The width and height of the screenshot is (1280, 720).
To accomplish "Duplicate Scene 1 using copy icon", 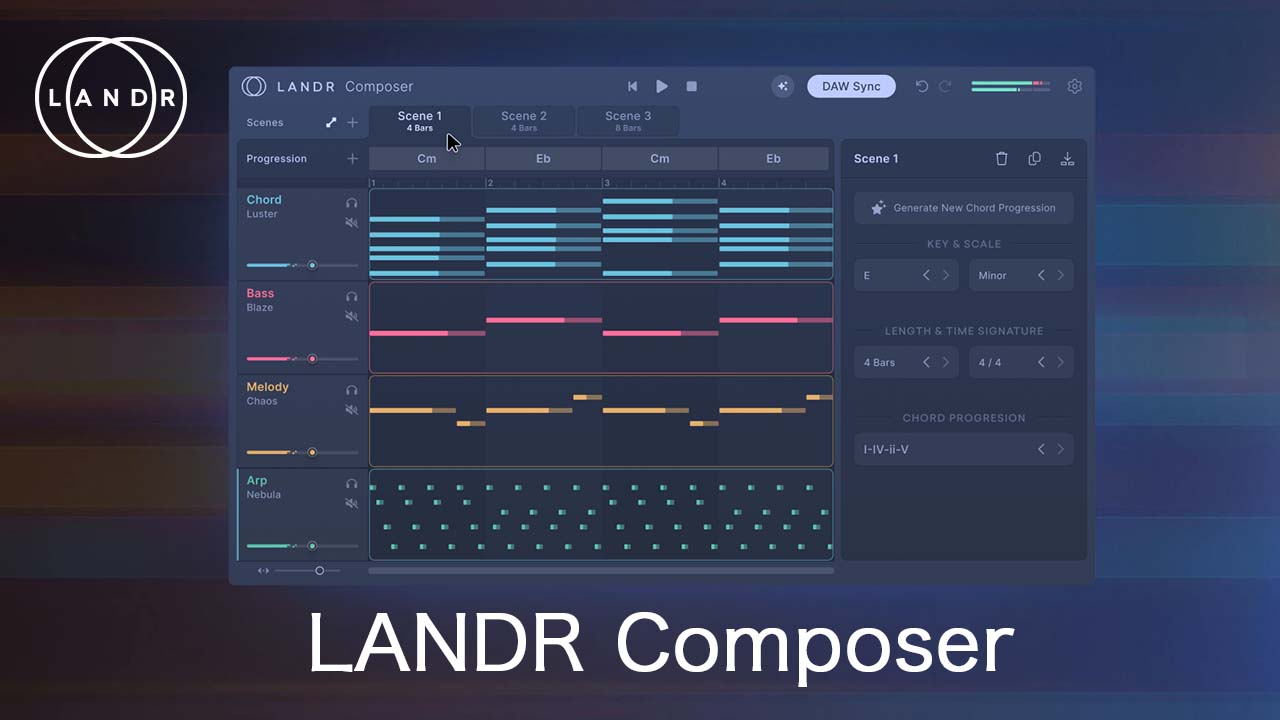I will tap(1034, 159).
